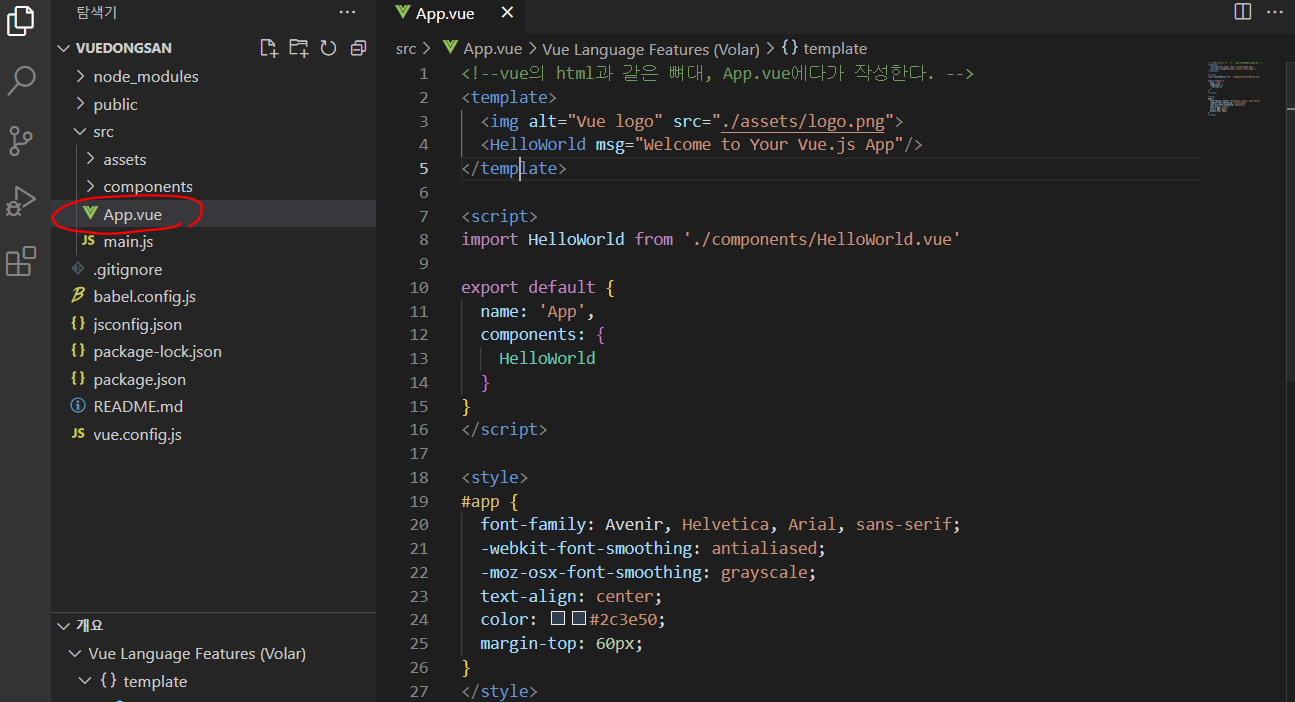Click the ./assets/logo.png path link
The width and height of the screenshot is (1295, 702).
[x=803, y=121]
